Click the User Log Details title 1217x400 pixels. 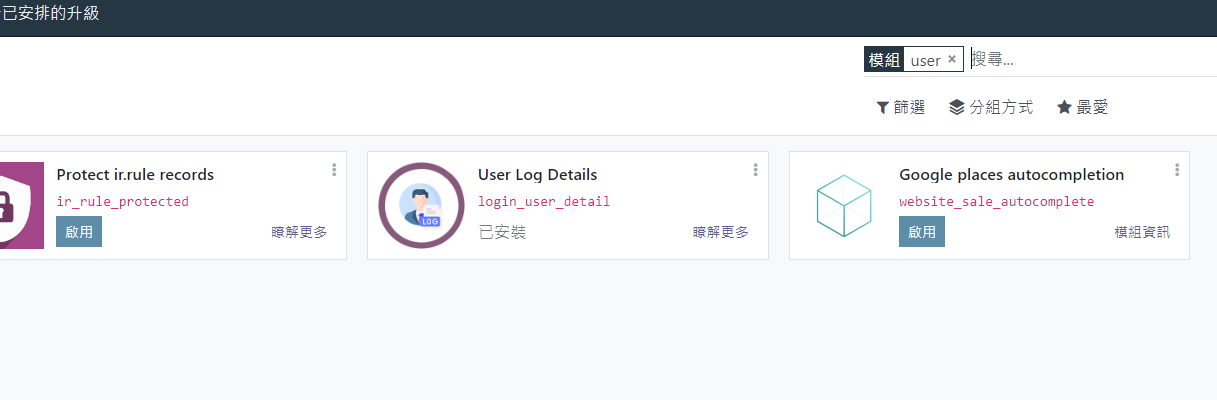click(537, 175)
